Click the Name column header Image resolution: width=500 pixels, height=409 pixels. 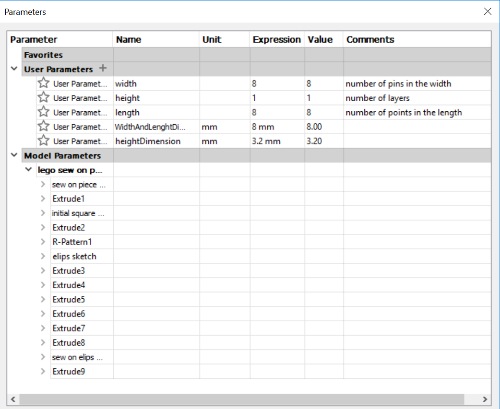click(156, 39)
